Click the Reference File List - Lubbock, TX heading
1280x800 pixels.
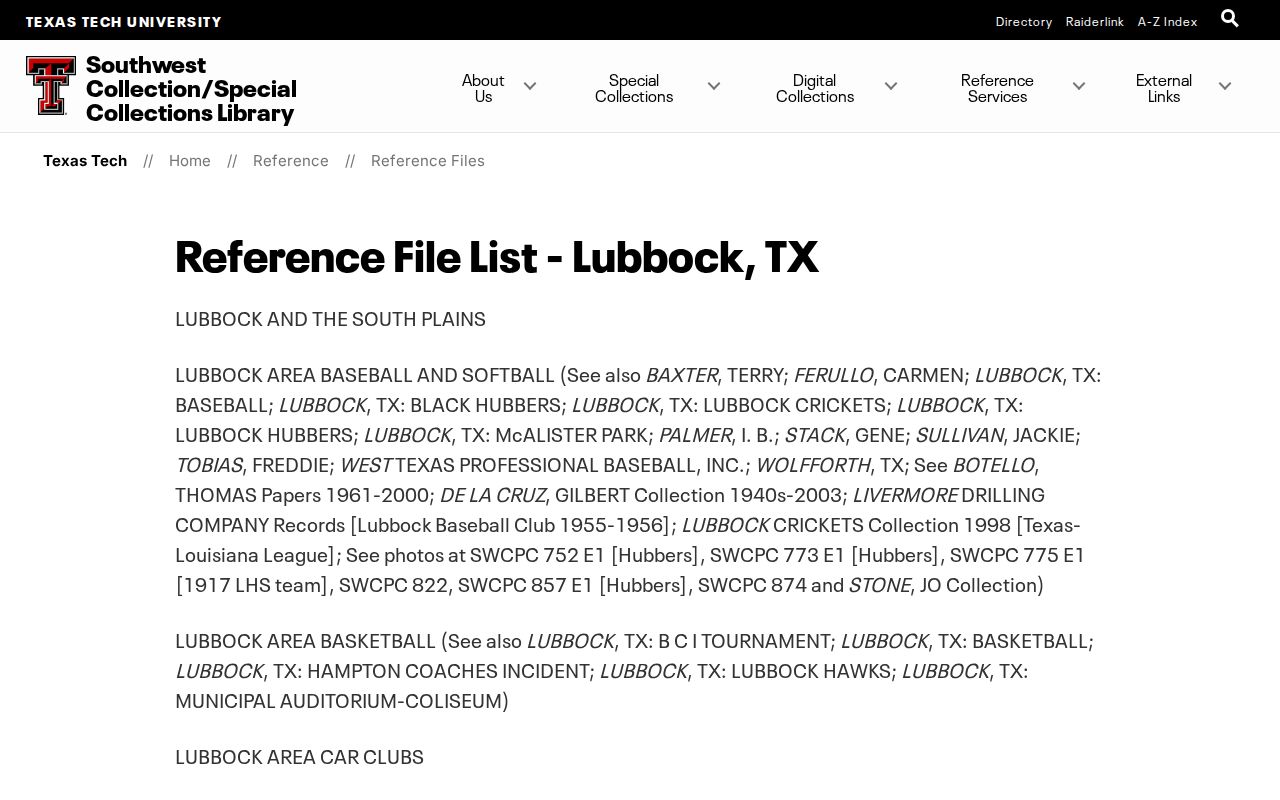(x=497, y=256)
